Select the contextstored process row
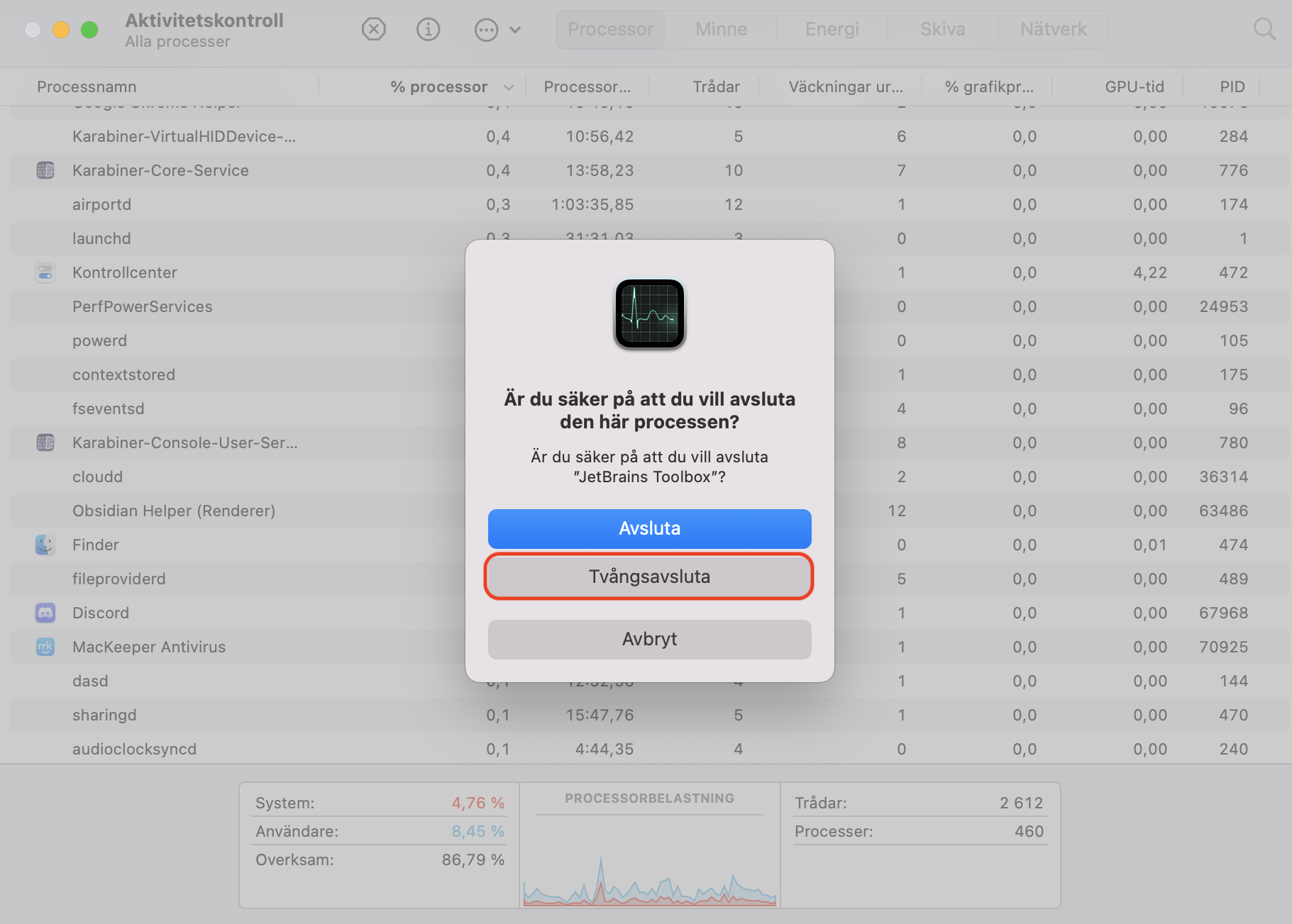 [x=649, y=374]
